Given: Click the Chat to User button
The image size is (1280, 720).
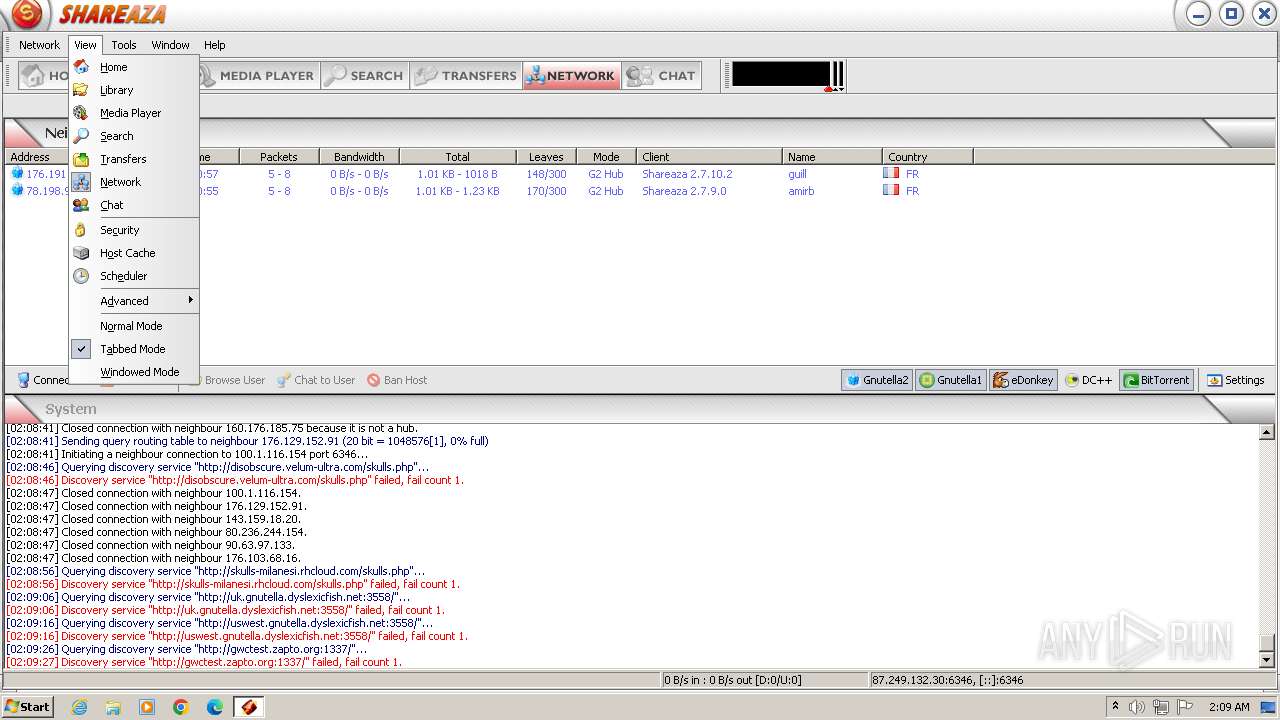Looking at the screenshot, I should pos(316,380).
